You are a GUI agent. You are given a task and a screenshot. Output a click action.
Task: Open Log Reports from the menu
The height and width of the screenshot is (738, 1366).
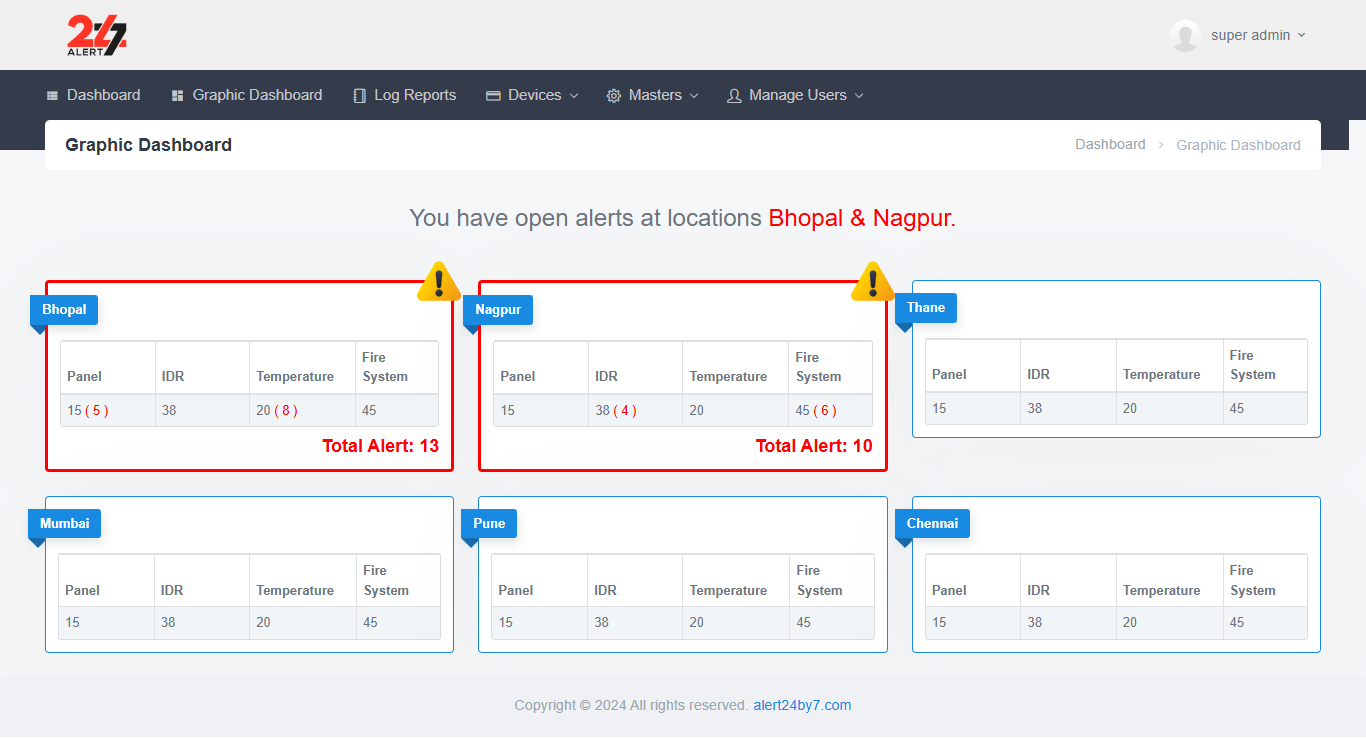point(416,95)
